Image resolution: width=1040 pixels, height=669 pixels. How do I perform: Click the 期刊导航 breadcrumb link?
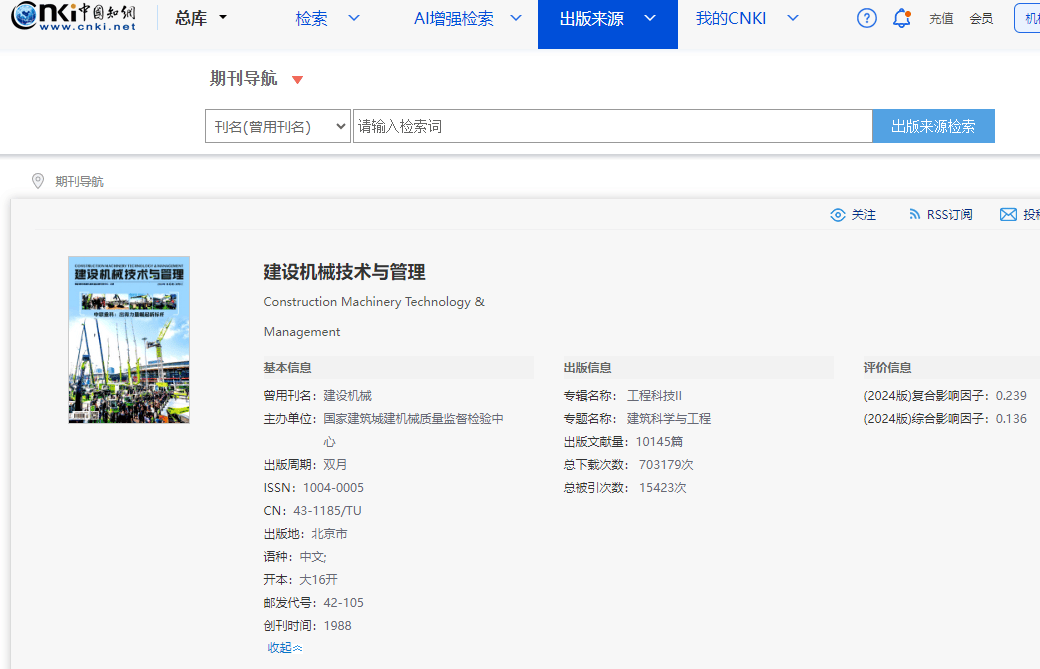coord(79,182)
